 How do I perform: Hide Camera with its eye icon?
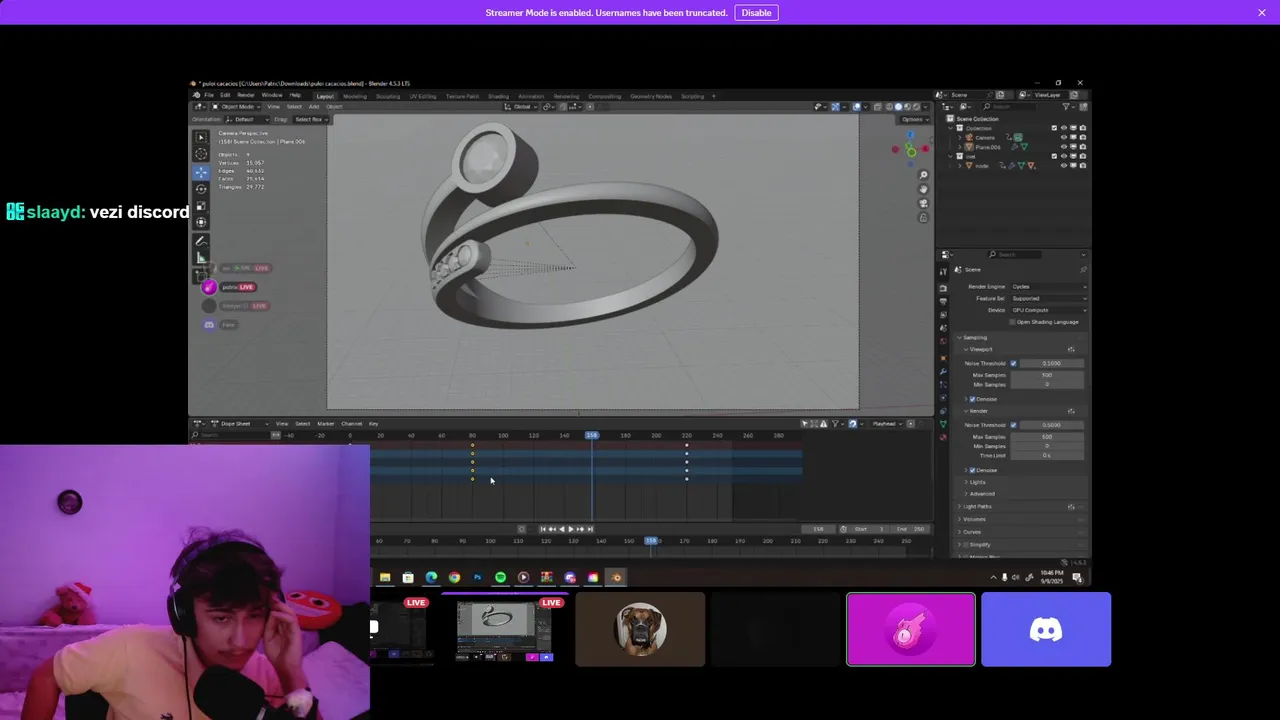click(x=1064, y=137)
